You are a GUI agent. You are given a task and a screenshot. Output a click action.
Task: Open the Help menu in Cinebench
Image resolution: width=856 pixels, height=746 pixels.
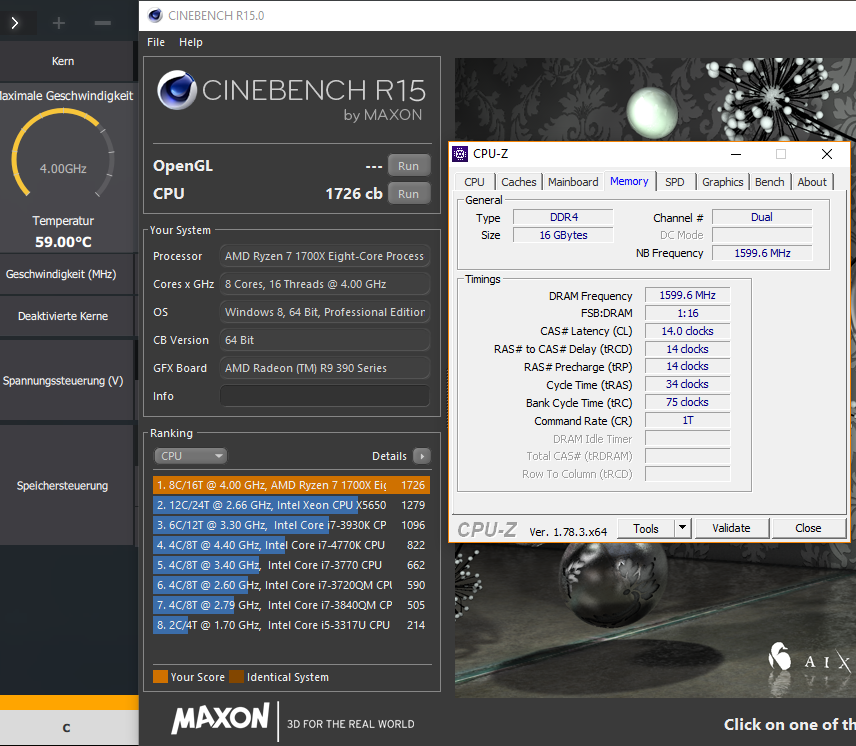point(191,42)
